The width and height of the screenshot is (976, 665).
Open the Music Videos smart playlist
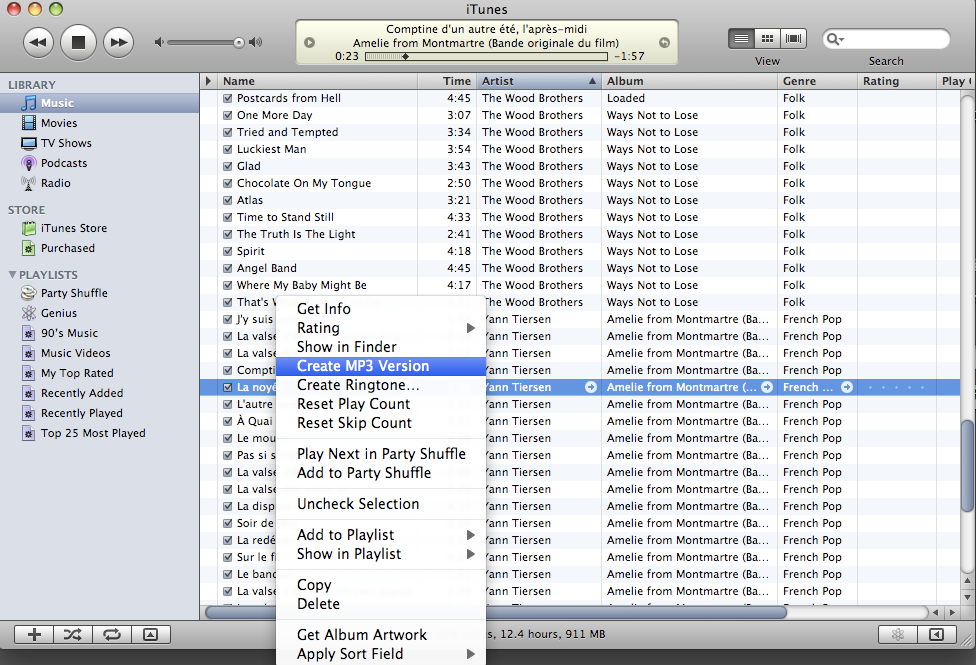(x=100, y=352)
